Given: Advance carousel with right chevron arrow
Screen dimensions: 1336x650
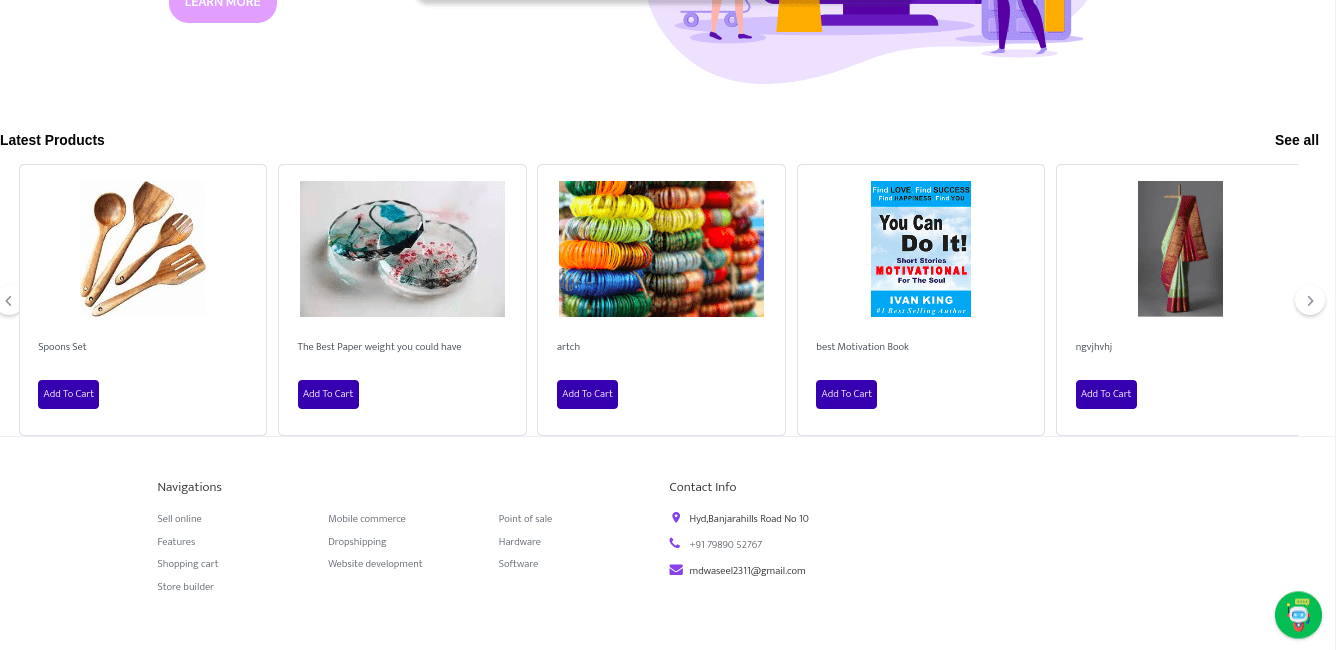Looking at the screenshot, I should click(x=1310, y=300).
